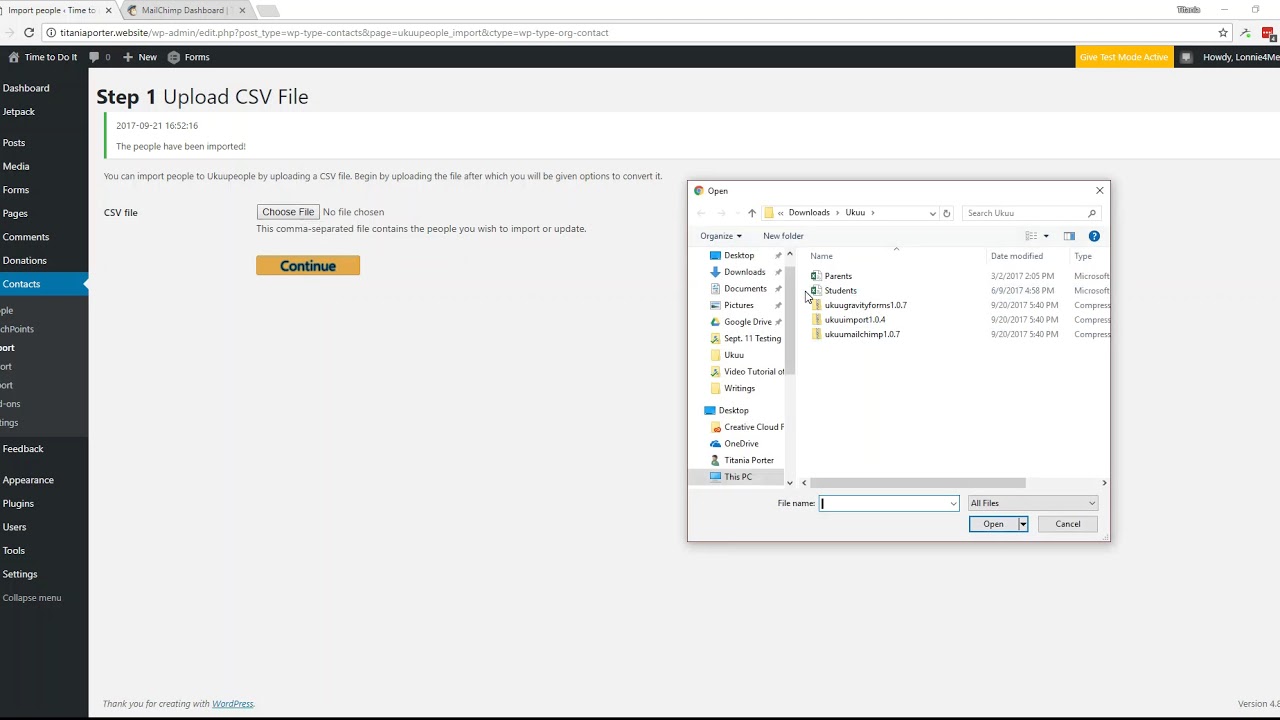Open Google Drive in the navigation pane
The image size is (1280, 720).
(x=747, y=322)
